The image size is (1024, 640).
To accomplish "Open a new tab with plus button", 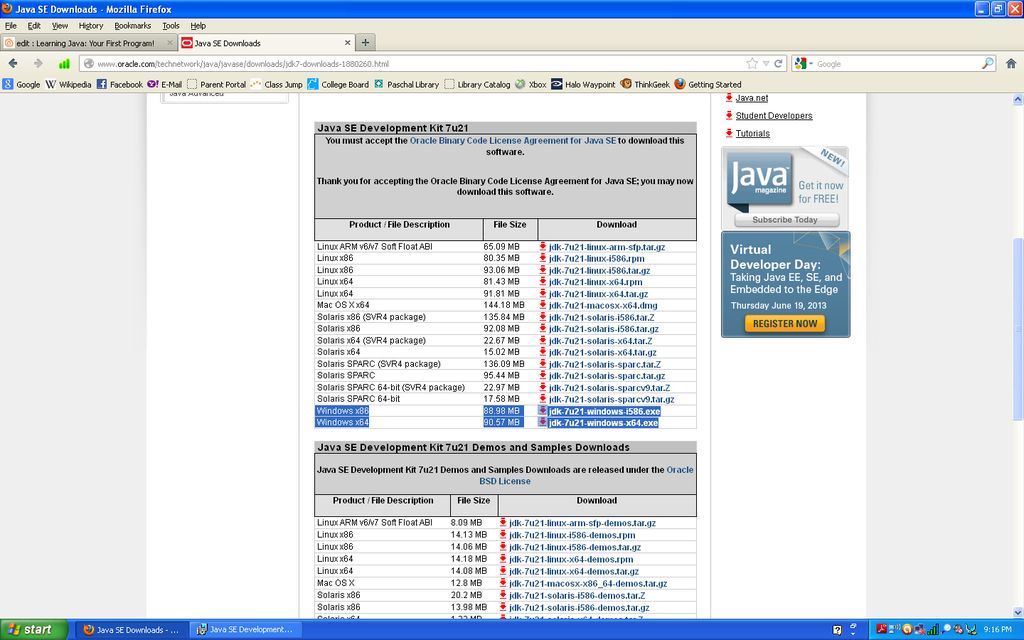I will coord(366,42).
